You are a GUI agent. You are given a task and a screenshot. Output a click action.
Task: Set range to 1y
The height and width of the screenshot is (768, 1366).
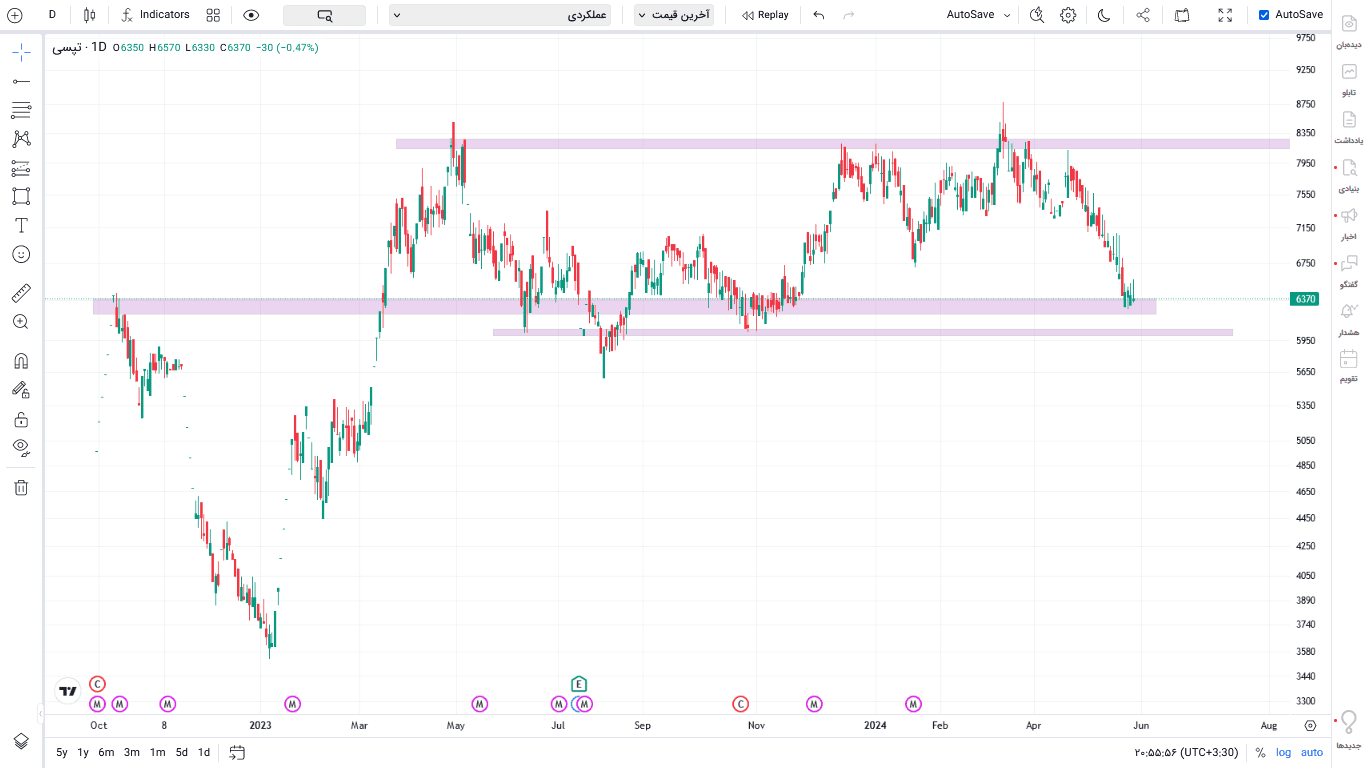(x=83, y=752)
